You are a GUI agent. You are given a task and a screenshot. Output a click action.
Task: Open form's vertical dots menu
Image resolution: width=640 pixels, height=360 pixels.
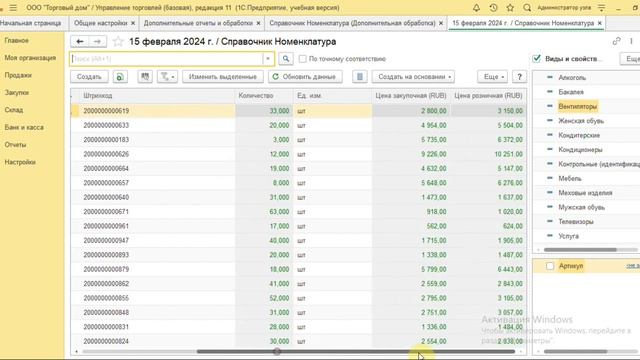(631, 41)
